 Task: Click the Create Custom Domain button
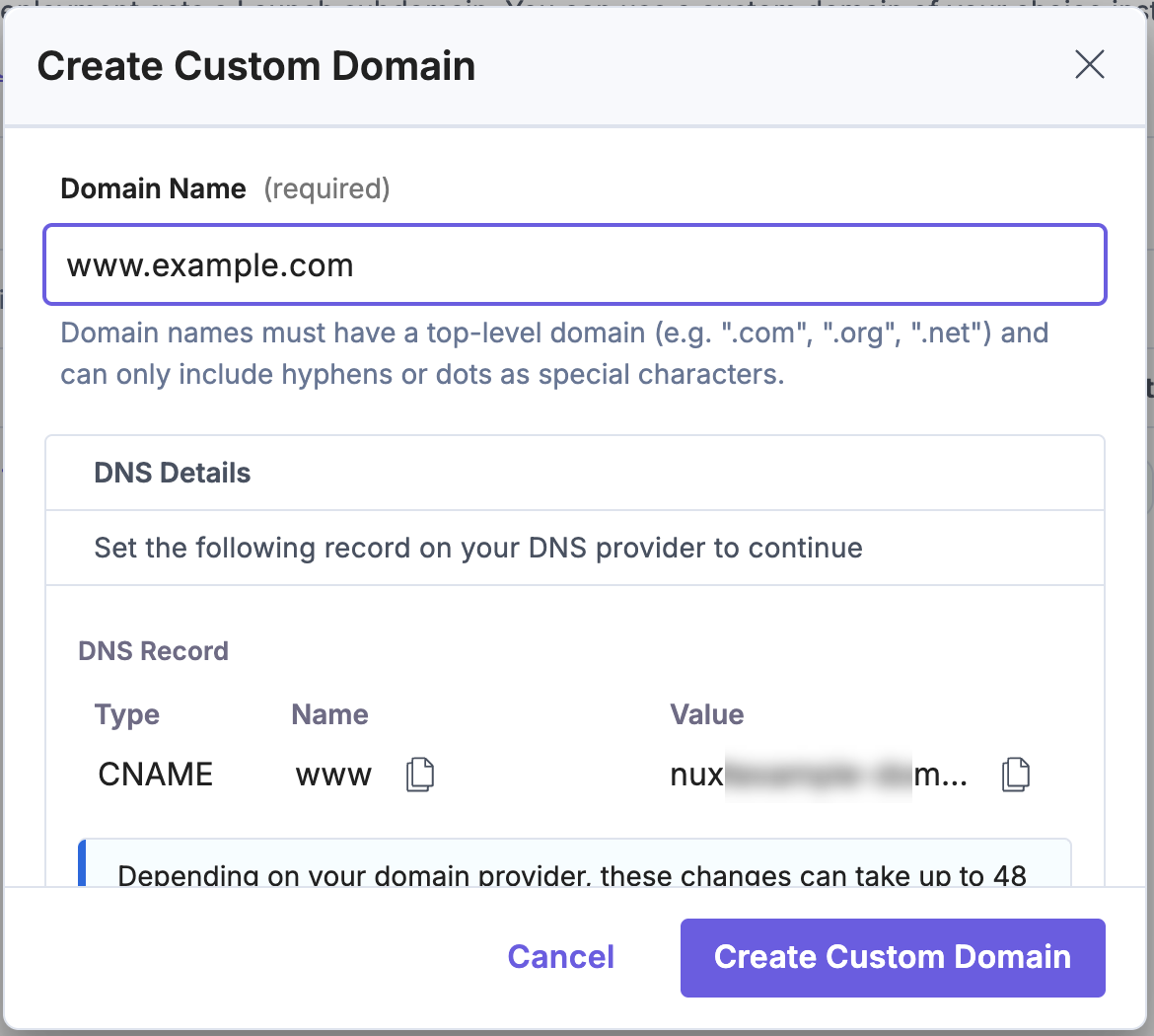point(892,956)
